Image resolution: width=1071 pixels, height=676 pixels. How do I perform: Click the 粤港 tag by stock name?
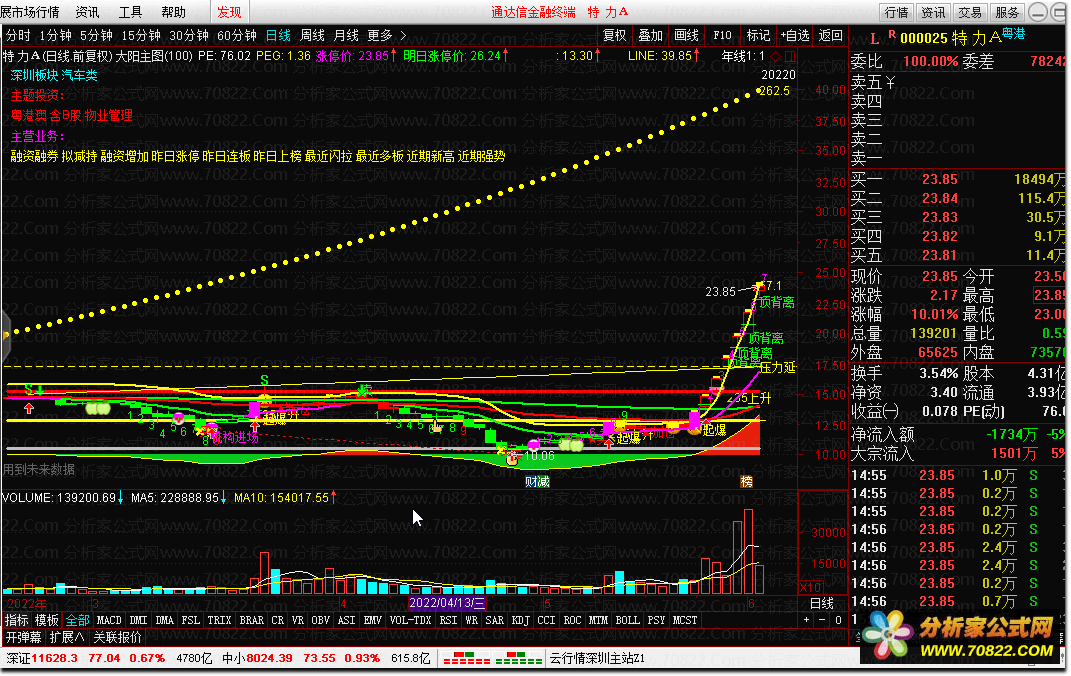click(x=1014, y=33)
